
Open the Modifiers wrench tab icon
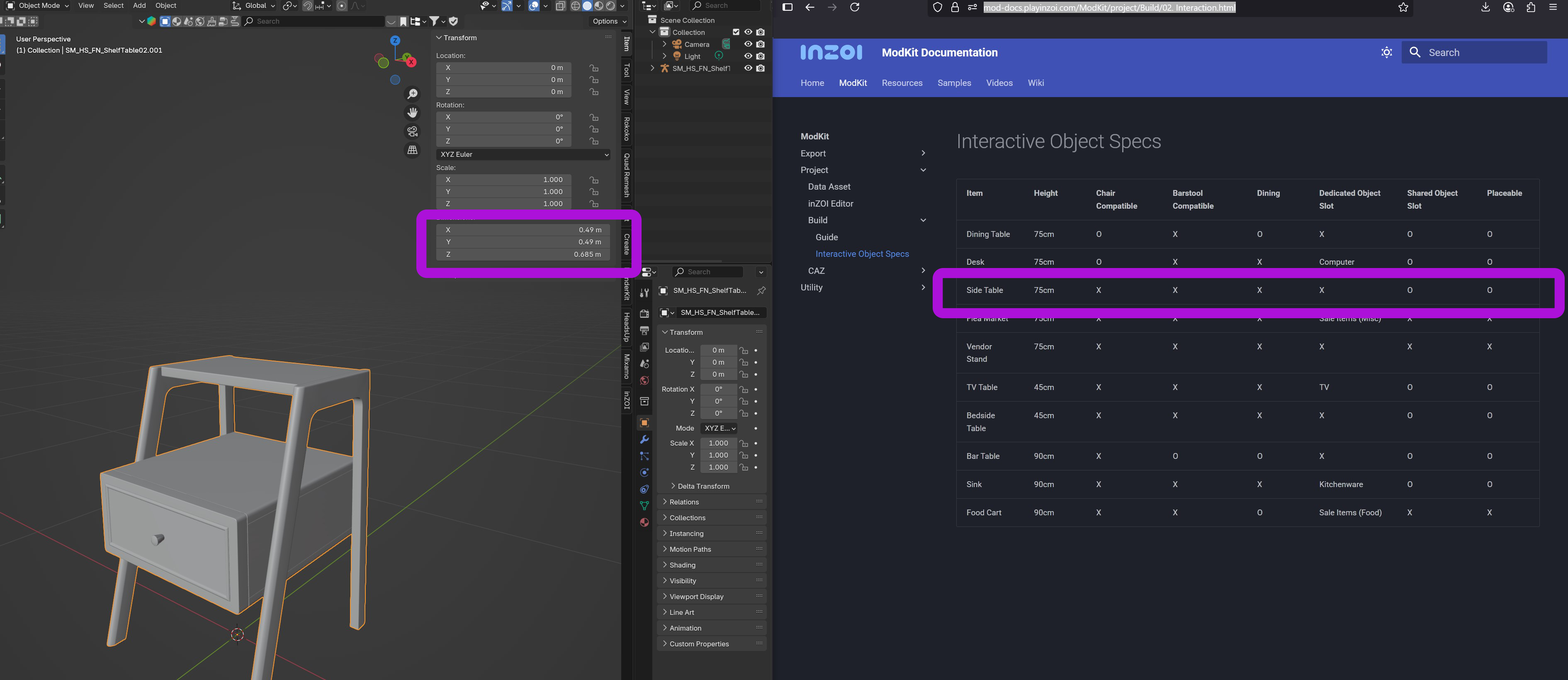pyautogui.click(x=644, y=439)
